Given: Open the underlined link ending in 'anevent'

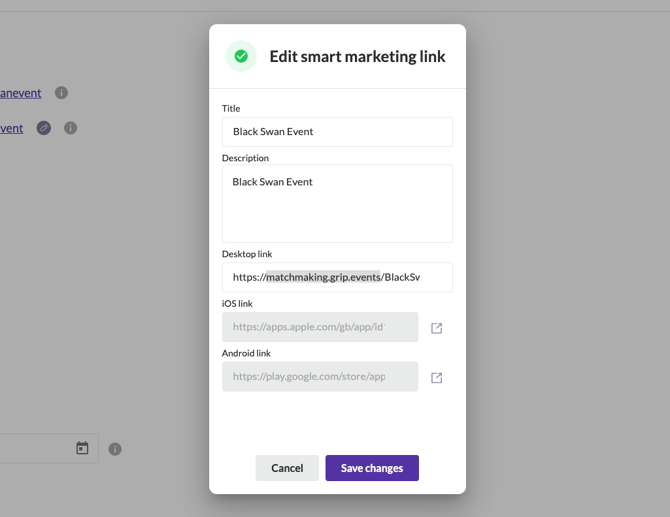Looking at the screenshot, I should click(20, 93).
